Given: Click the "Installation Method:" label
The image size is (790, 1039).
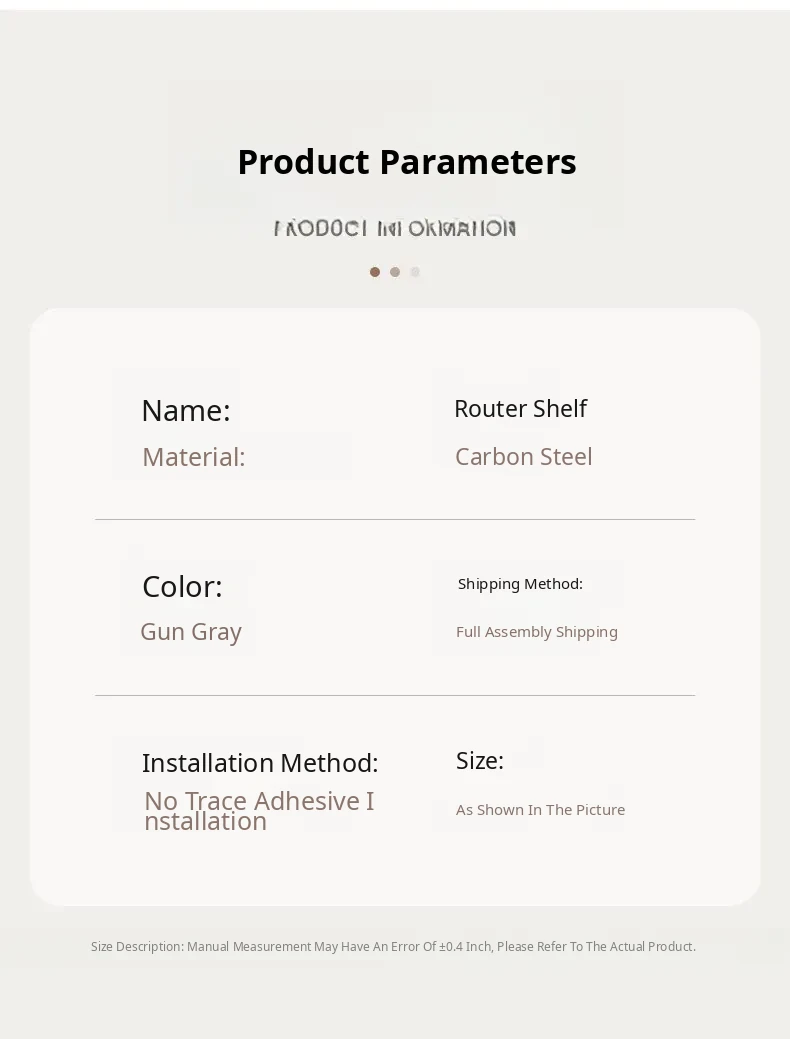Looking at the screenshot, I should coord(260,763).
